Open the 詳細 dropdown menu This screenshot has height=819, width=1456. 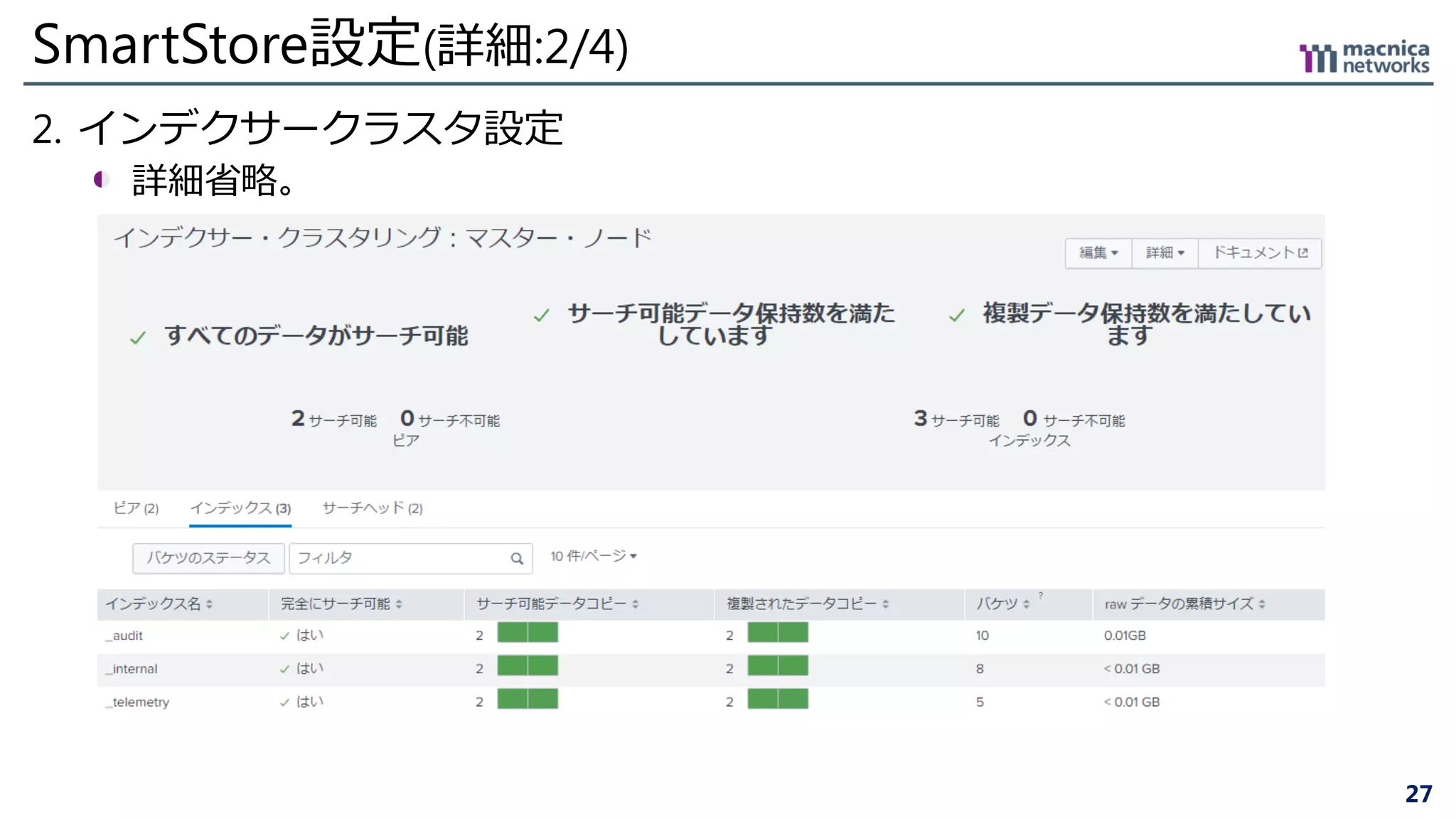[1165, 253]
